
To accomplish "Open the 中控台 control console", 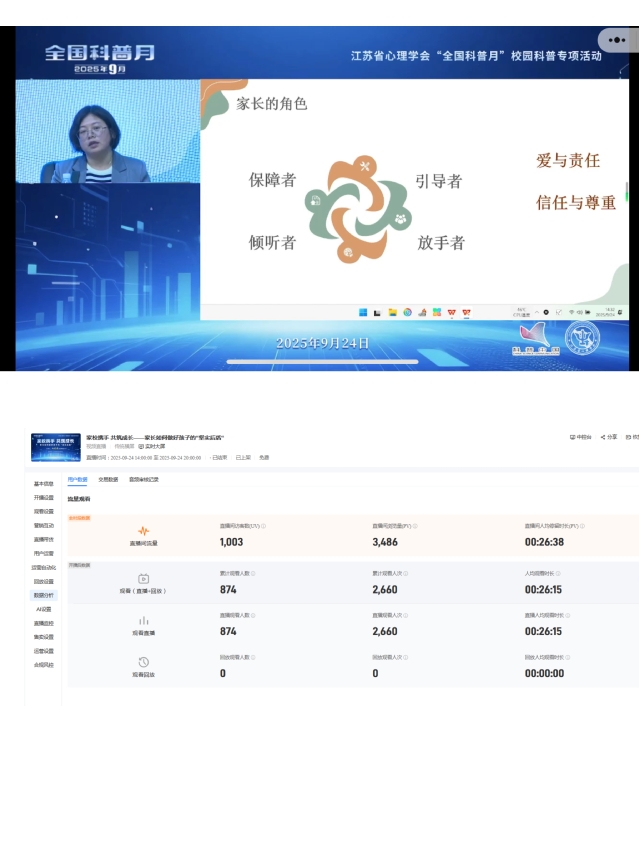I will 580,437.
